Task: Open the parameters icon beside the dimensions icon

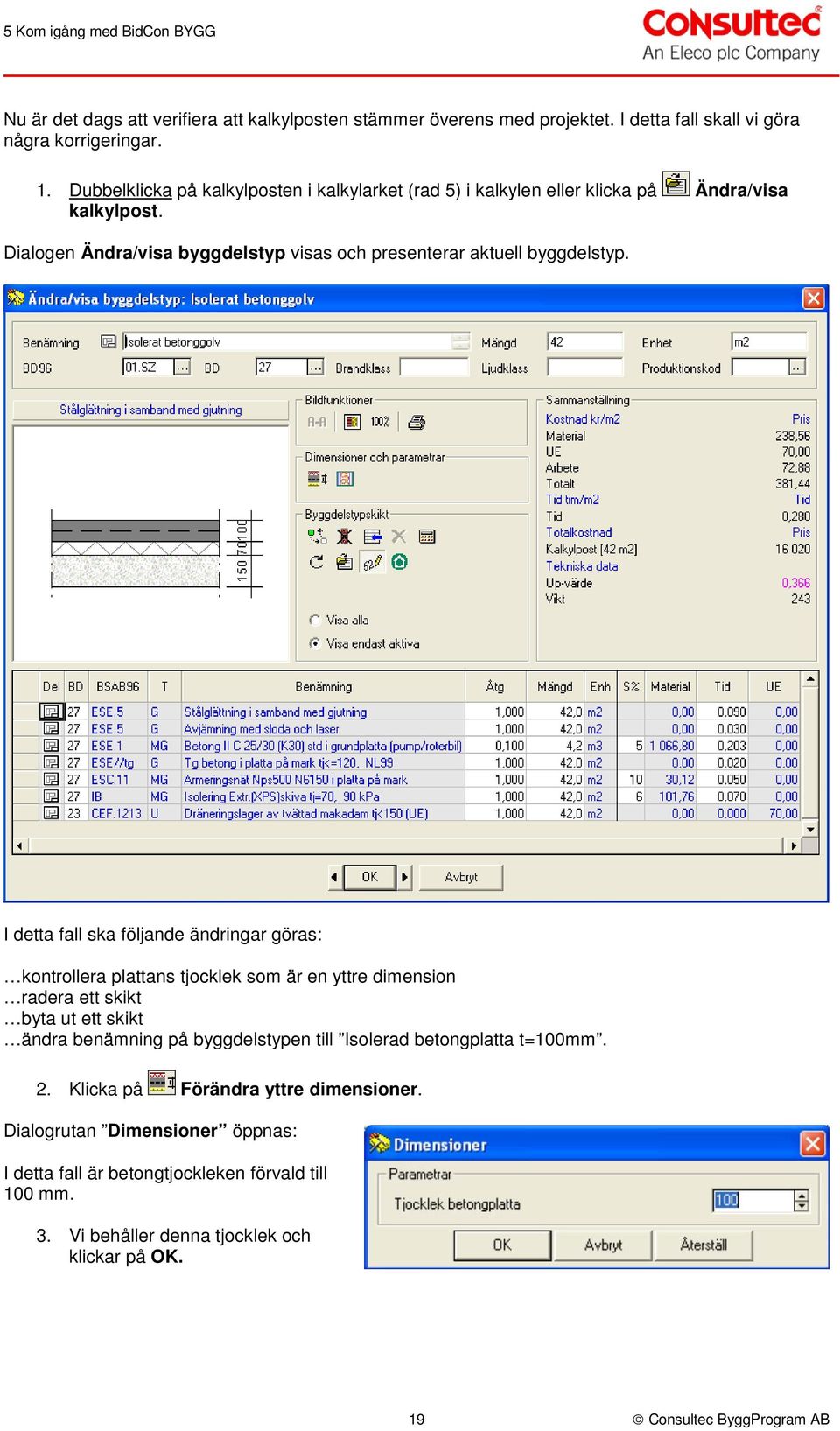Action: click(345, 479)
